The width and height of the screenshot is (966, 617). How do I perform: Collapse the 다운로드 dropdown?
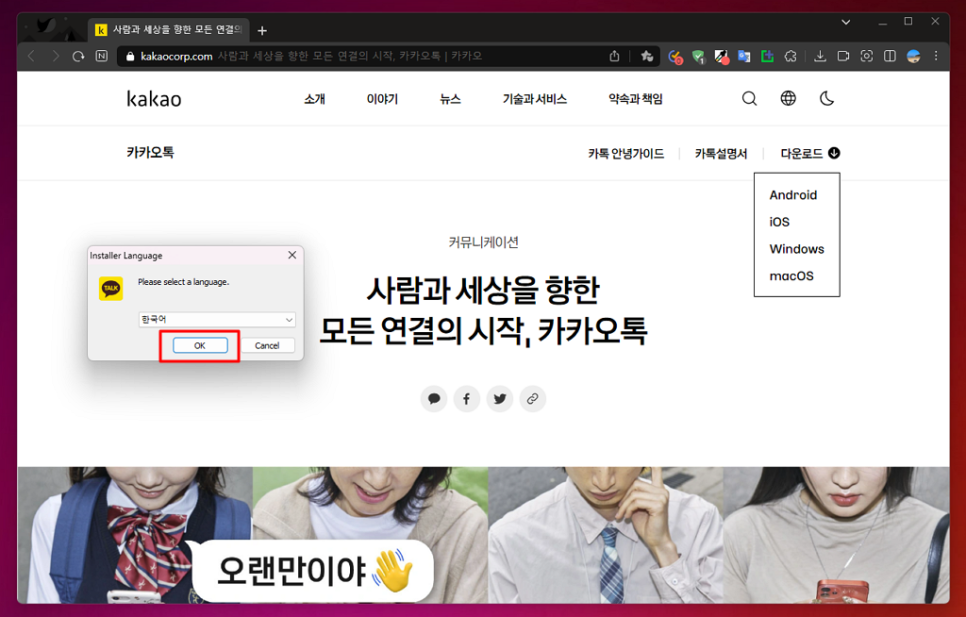[810, 153]
